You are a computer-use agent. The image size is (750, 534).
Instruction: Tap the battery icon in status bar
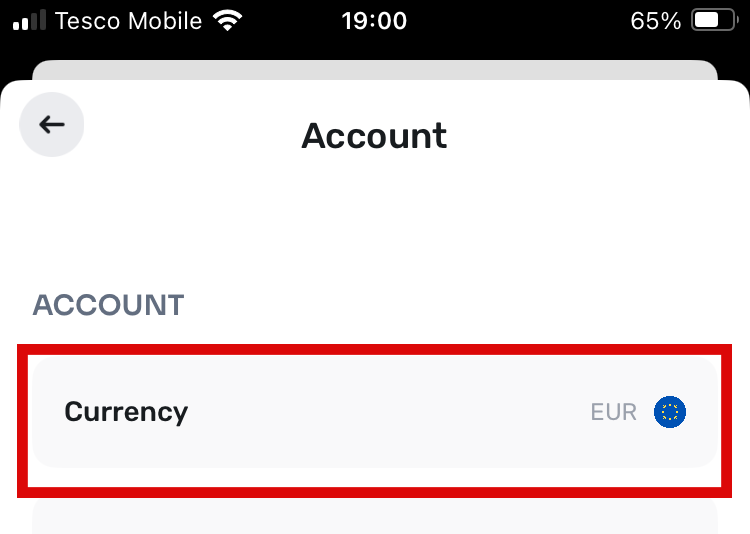[715, 21]
